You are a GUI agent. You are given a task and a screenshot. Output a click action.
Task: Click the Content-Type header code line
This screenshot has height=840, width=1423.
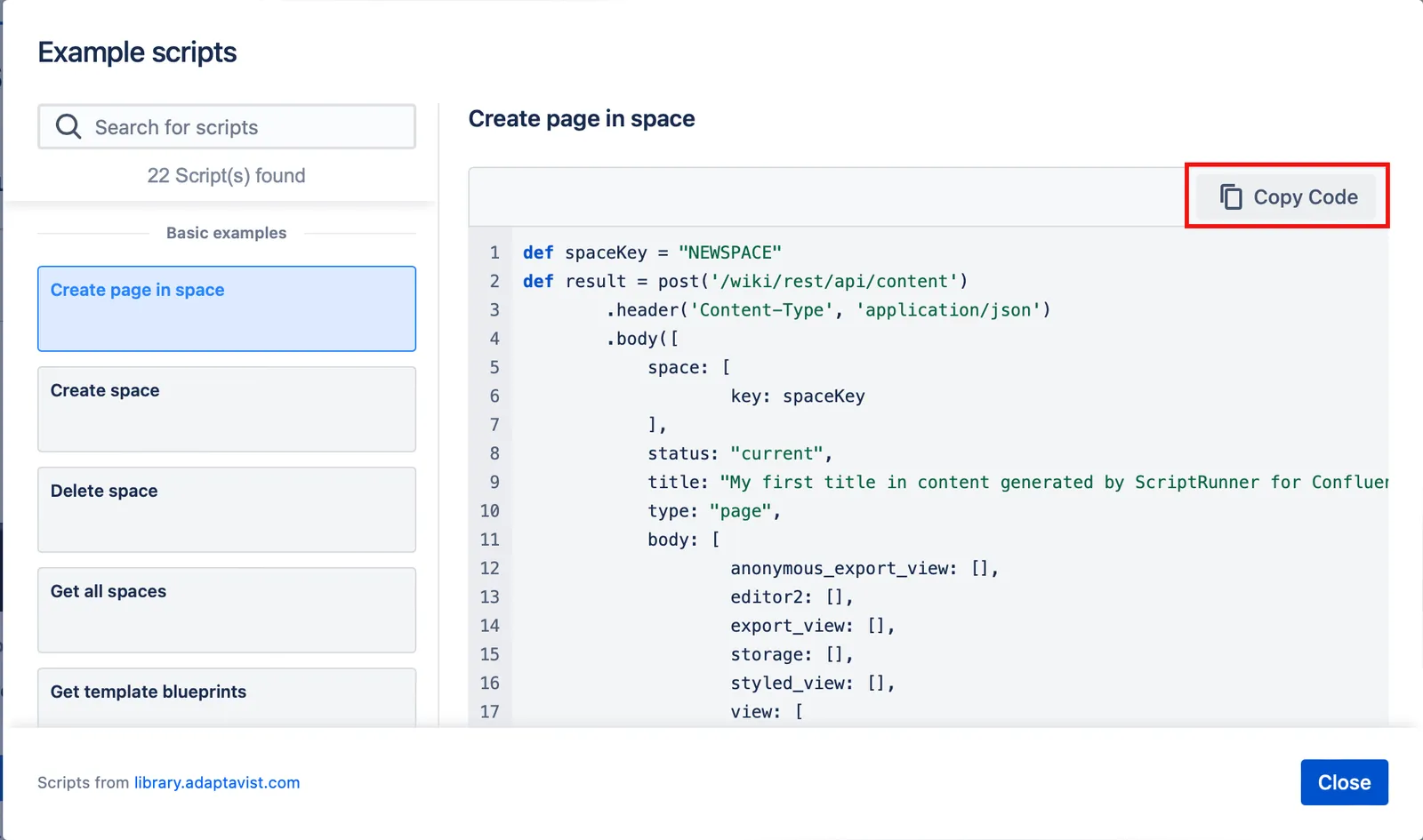pyautogui.click(x=828, y=309)
